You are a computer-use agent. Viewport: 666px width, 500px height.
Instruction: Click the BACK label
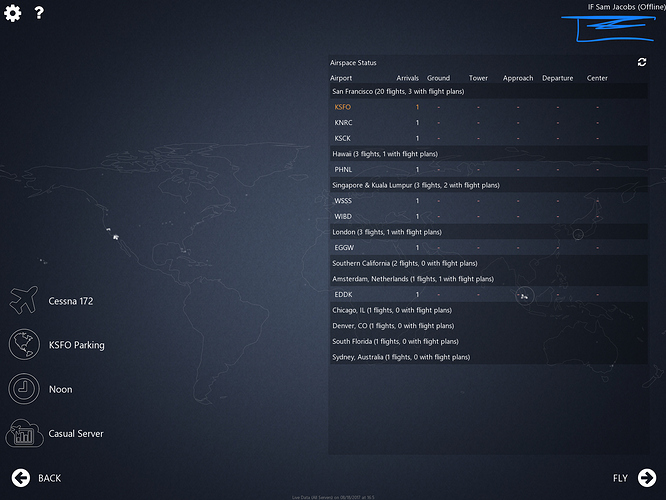point(50,478)
